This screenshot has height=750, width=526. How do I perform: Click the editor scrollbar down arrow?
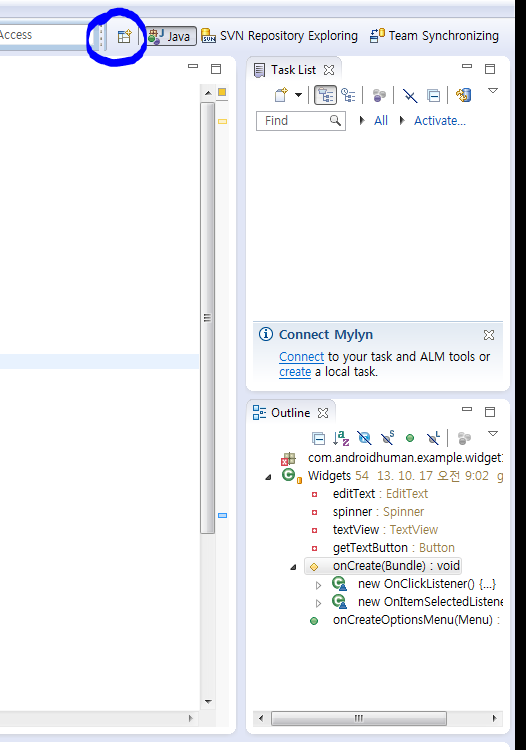coord(208,702)
